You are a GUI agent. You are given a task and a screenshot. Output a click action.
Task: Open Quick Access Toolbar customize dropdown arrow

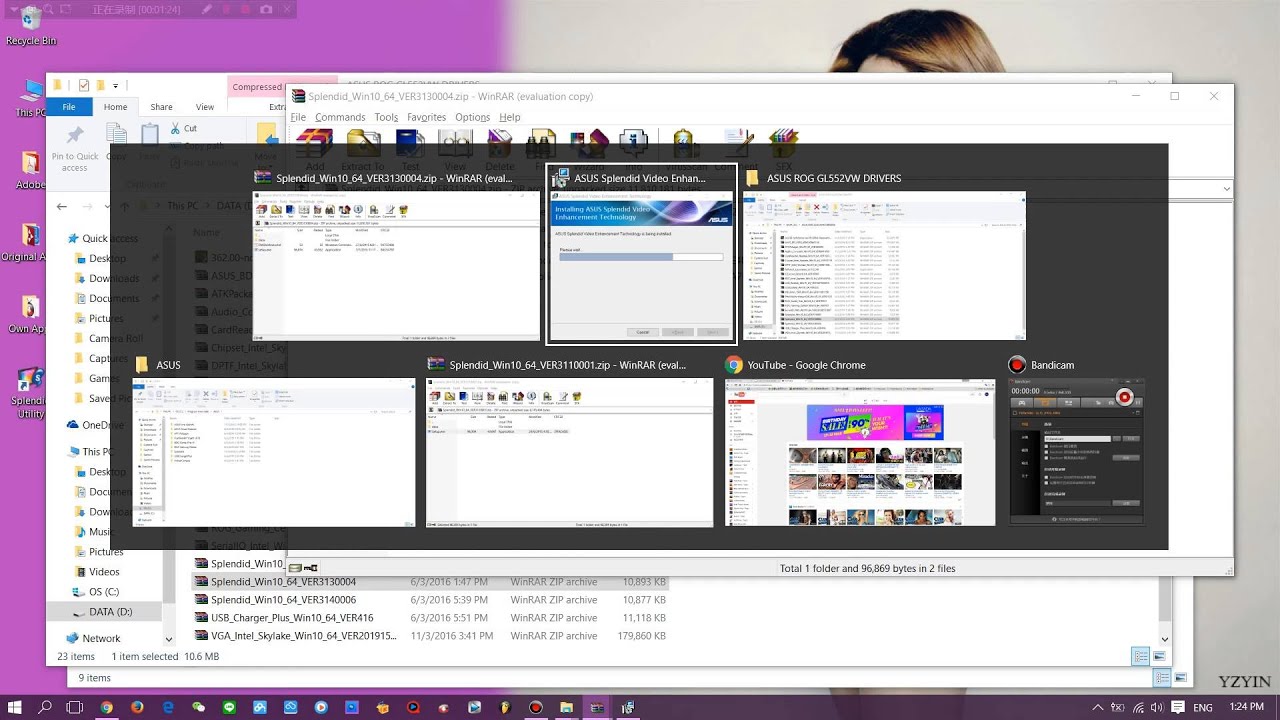[x=115, y=86]
